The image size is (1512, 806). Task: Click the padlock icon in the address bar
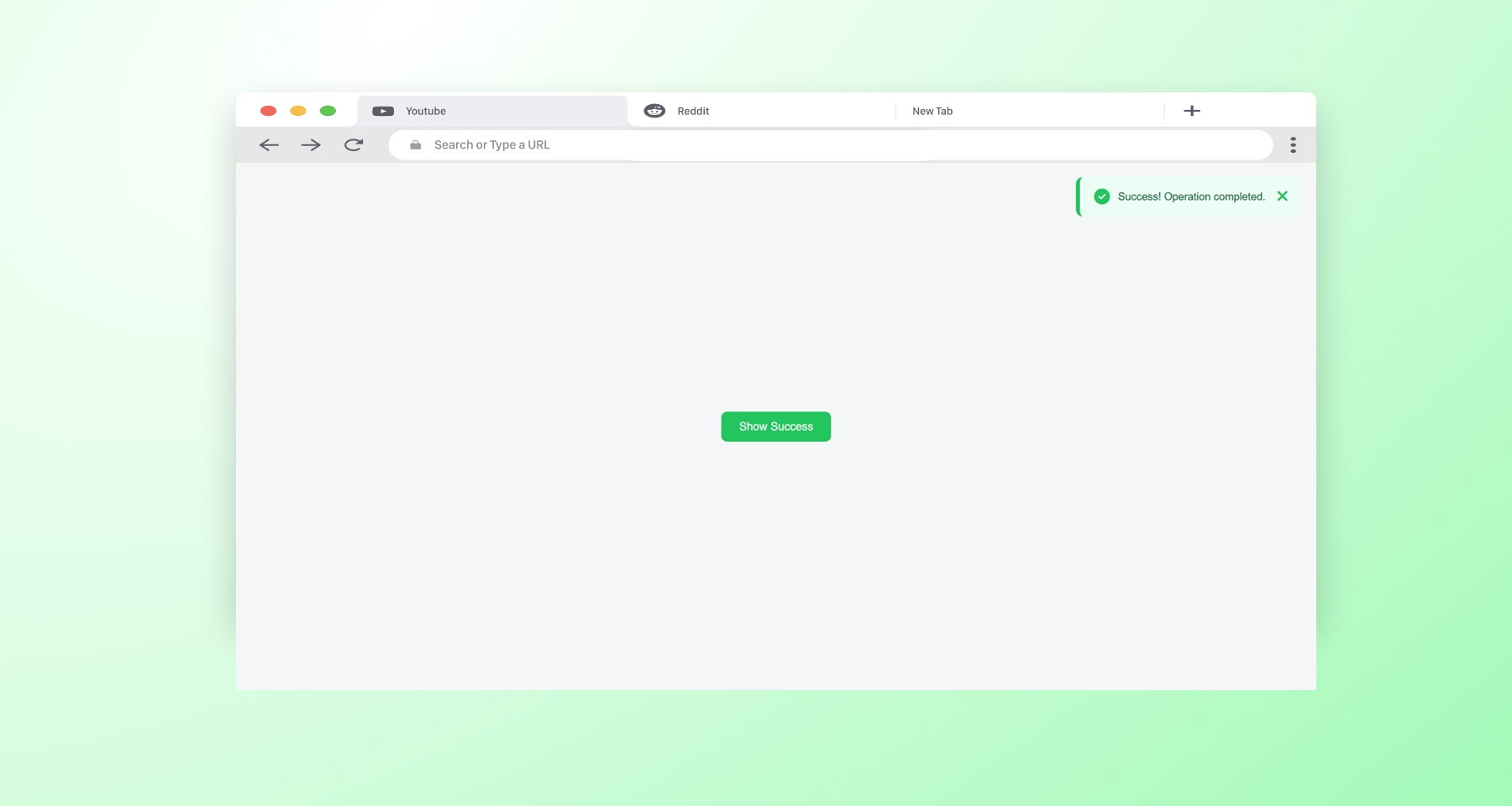tap(415, 144)
